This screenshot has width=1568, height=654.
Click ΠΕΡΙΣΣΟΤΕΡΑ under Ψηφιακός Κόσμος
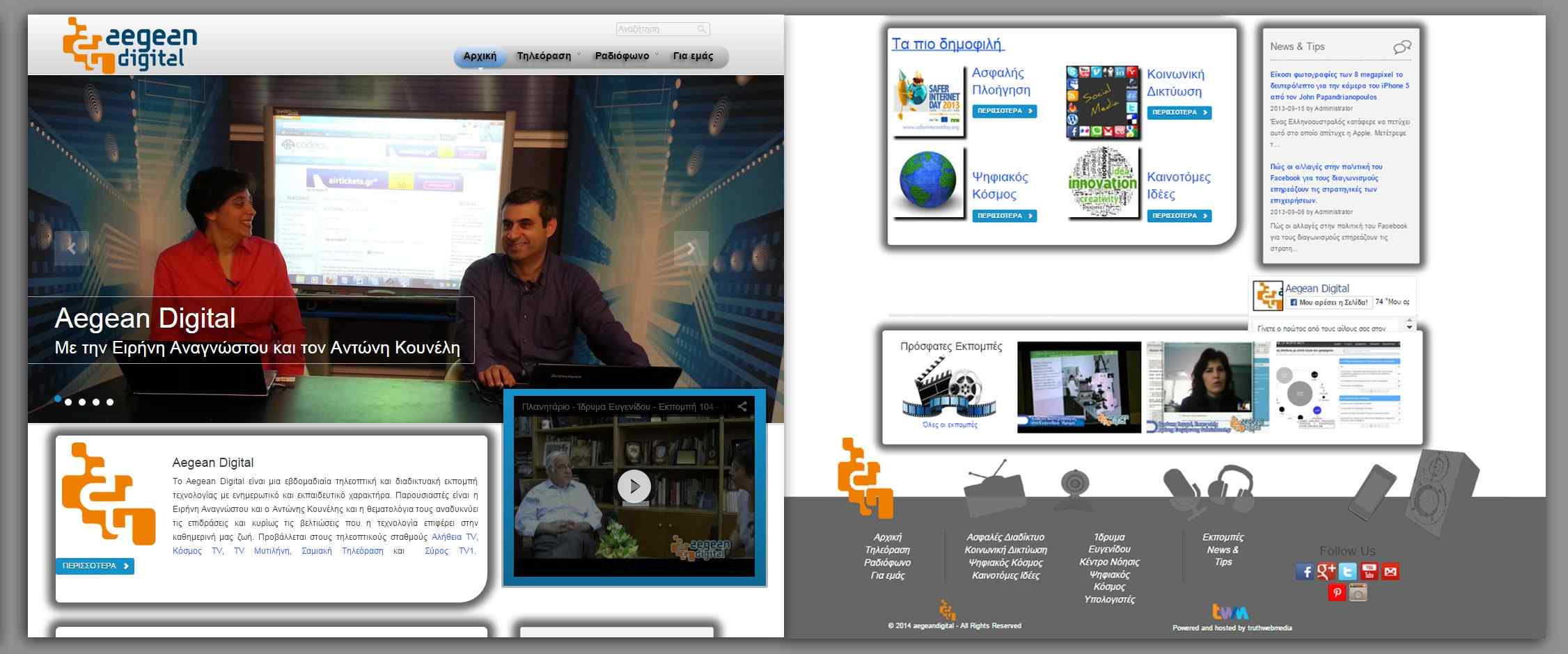click(1005, 216)
